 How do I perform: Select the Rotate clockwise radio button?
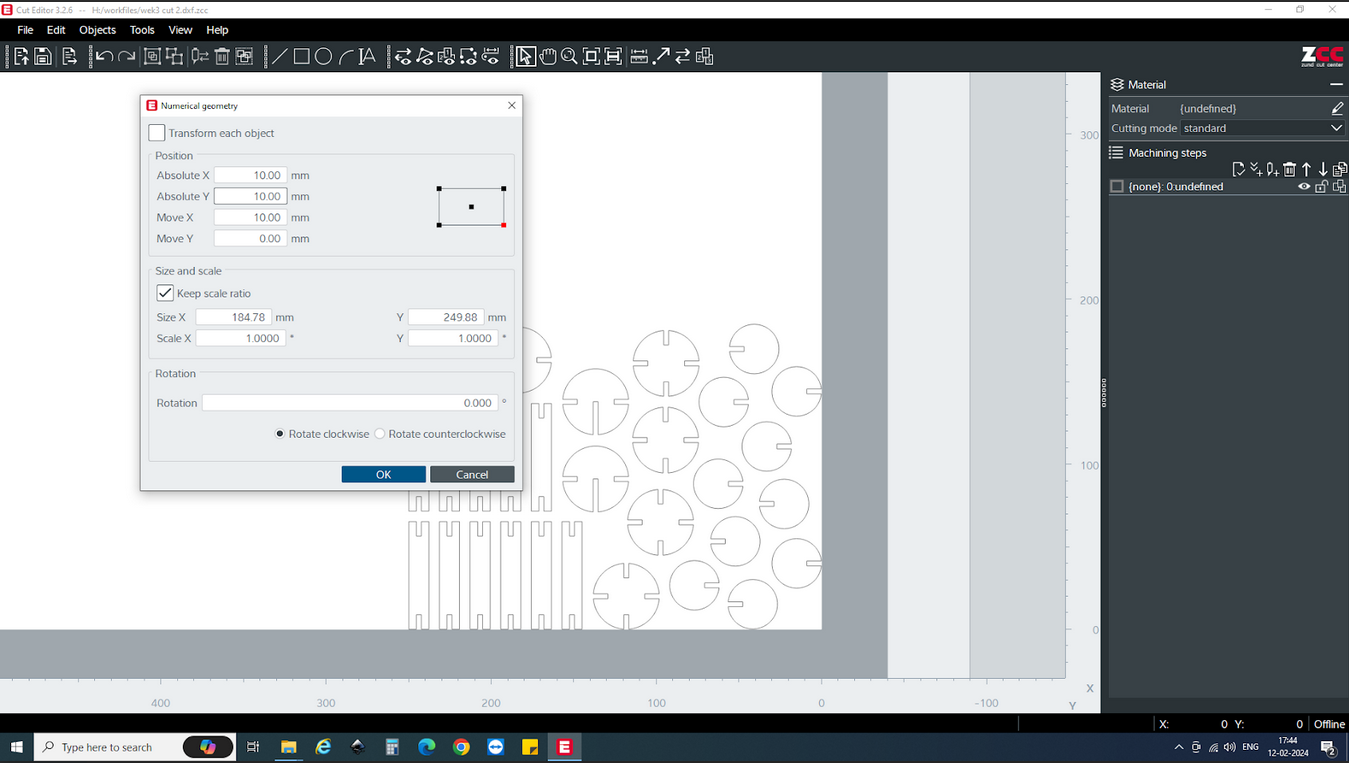pyautogui.click(x=280, y=434)
